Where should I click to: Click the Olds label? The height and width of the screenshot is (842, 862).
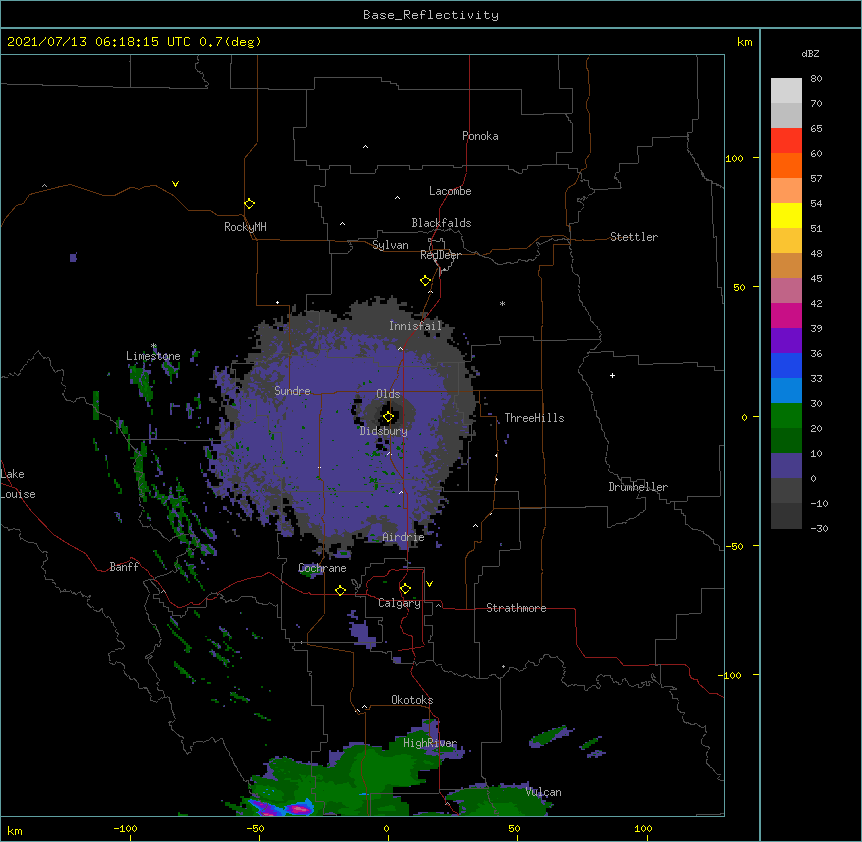pos(388,394)
